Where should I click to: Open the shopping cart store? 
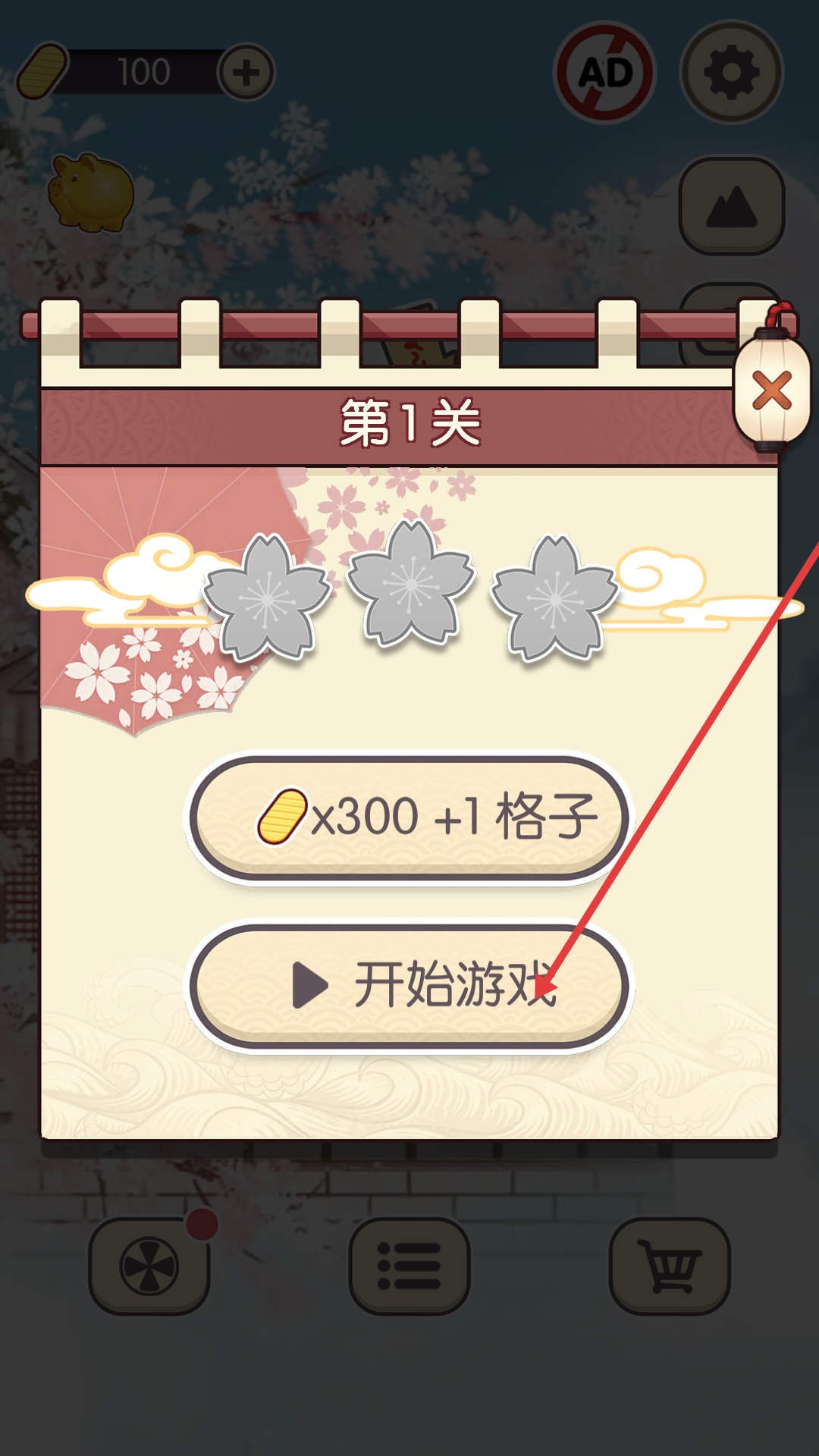(x=670, y=1266)
